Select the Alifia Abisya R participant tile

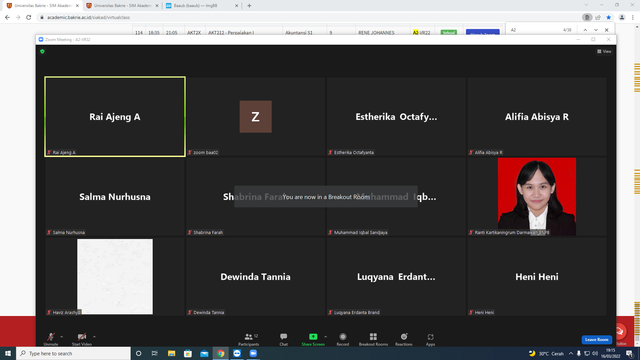[537, 116]
